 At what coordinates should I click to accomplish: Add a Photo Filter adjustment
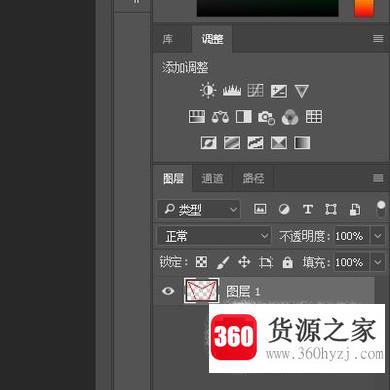[266, 117]
